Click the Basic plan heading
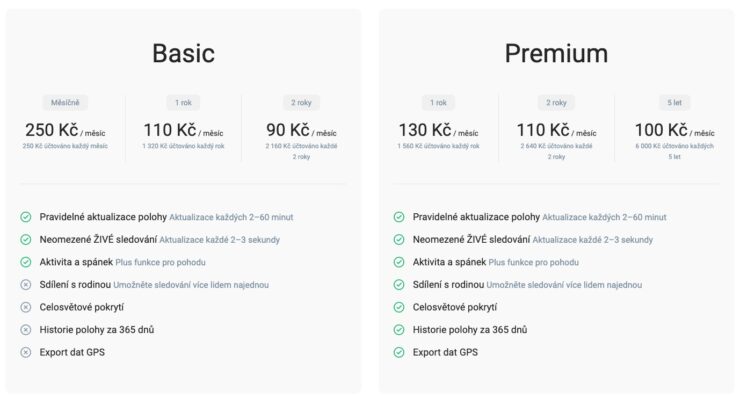 tap(183, 53)
